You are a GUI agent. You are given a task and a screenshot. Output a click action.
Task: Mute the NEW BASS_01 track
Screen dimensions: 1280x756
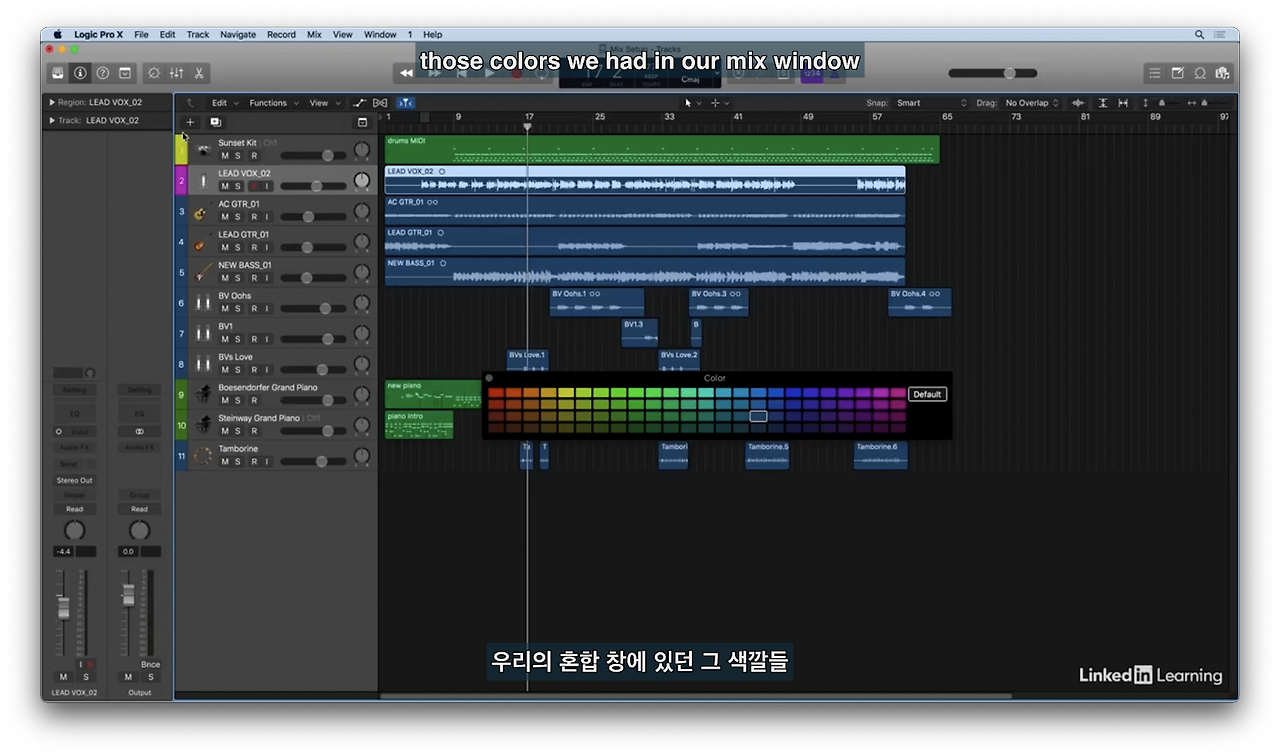tap(225, 278)
